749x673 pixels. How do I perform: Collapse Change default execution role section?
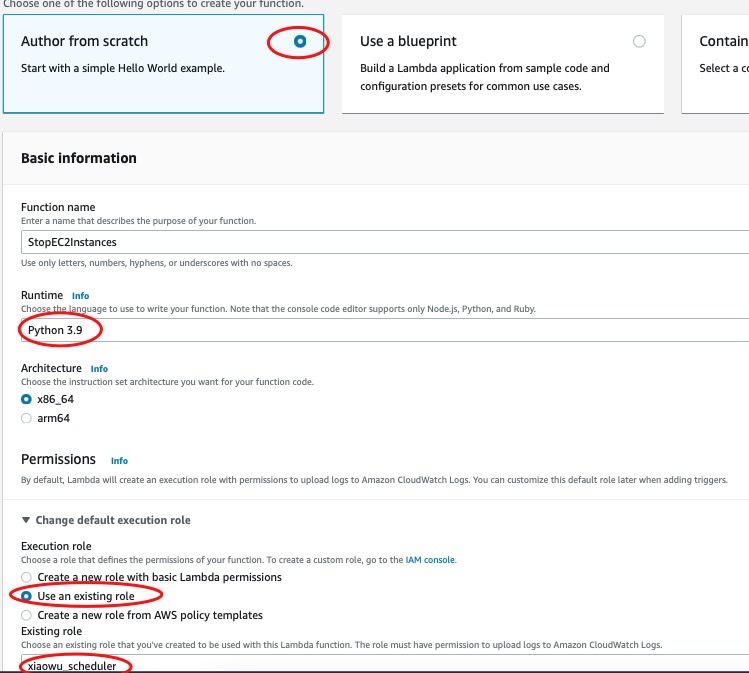coord(106,520)
